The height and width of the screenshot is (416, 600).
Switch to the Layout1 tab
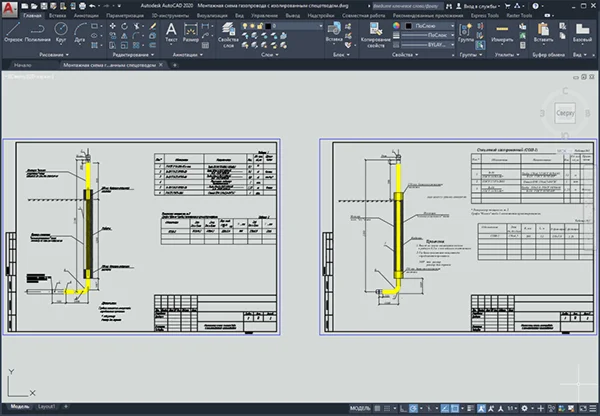pyautogui.click(x=46, y=406)
